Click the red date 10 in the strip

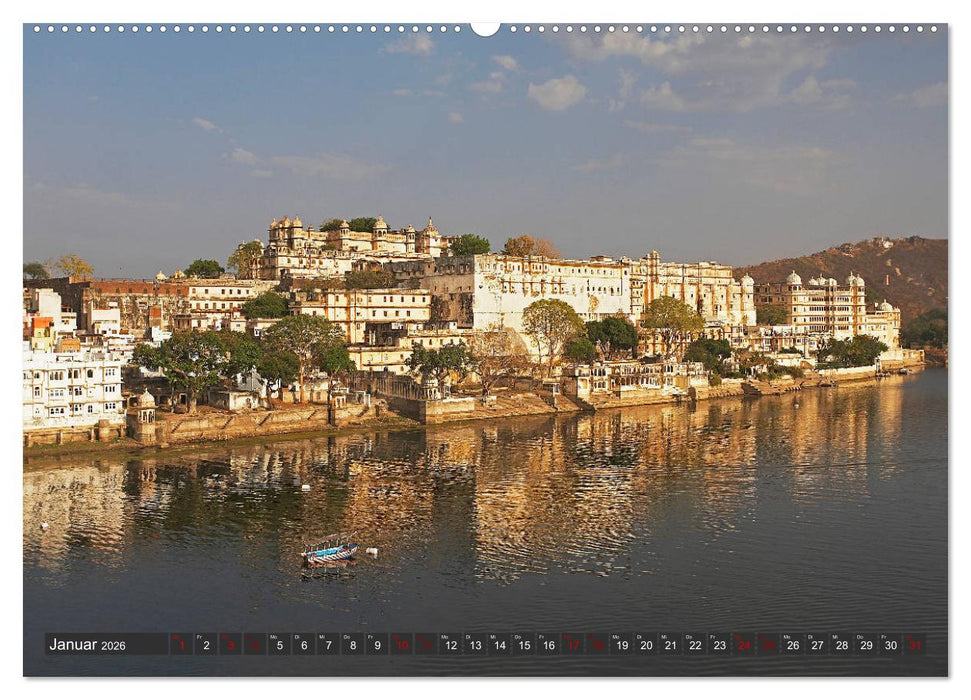pos(401,648)
